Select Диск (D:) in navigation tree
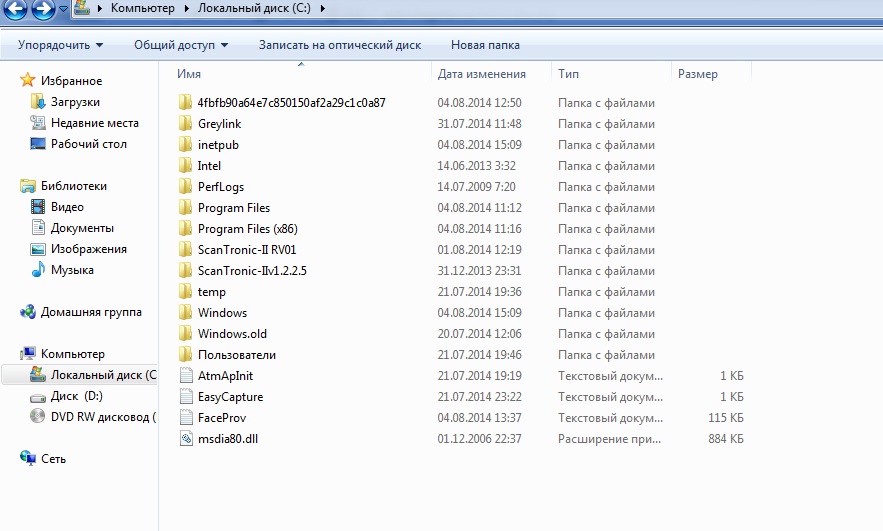883x531 pixels. point(78,396)
